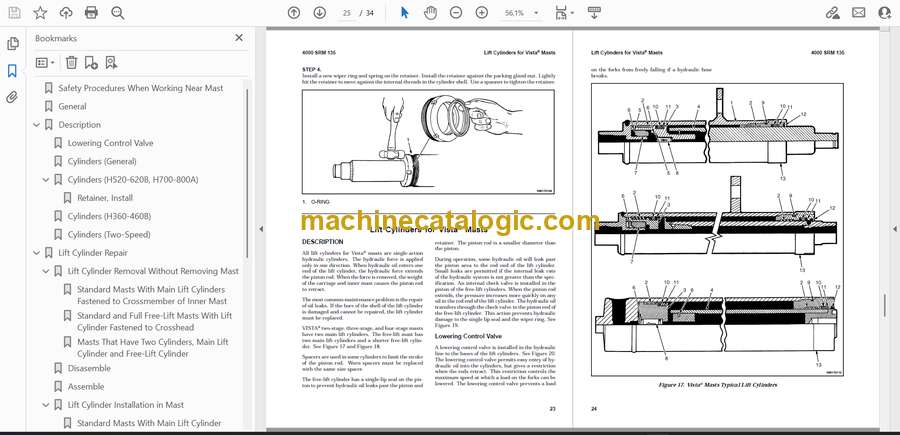900x435 pixels.
Task: Click the bookmarks panel scrollbar
Action: pyautogui.click(x=247, y=172)
